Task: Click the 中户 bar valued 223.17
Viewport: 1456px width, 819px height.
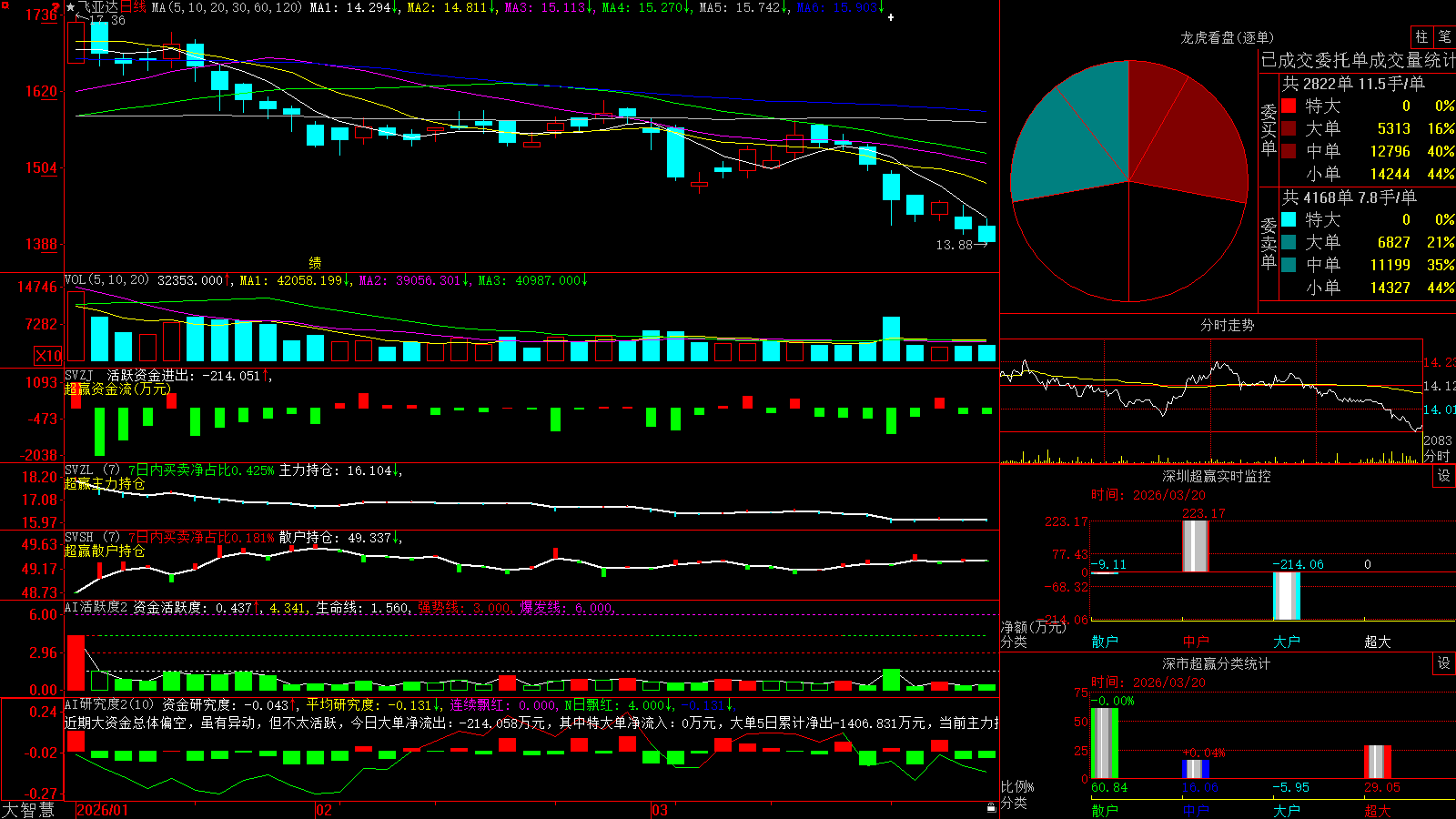Action: (x=1195, y=546)
